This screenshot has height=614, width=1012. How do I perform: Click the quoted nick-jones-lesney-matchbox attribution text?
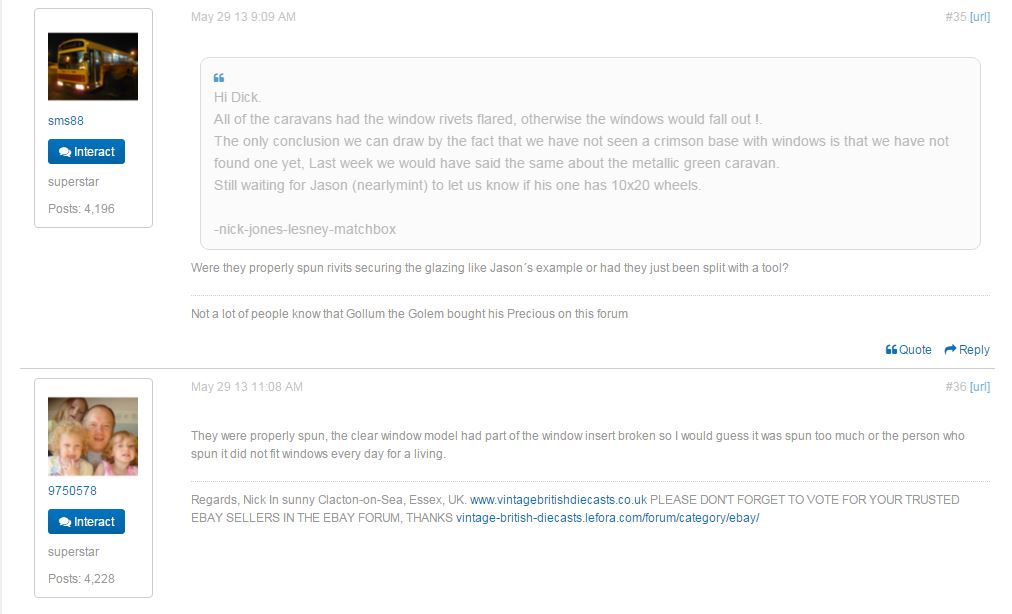click(x=305, y=229)
